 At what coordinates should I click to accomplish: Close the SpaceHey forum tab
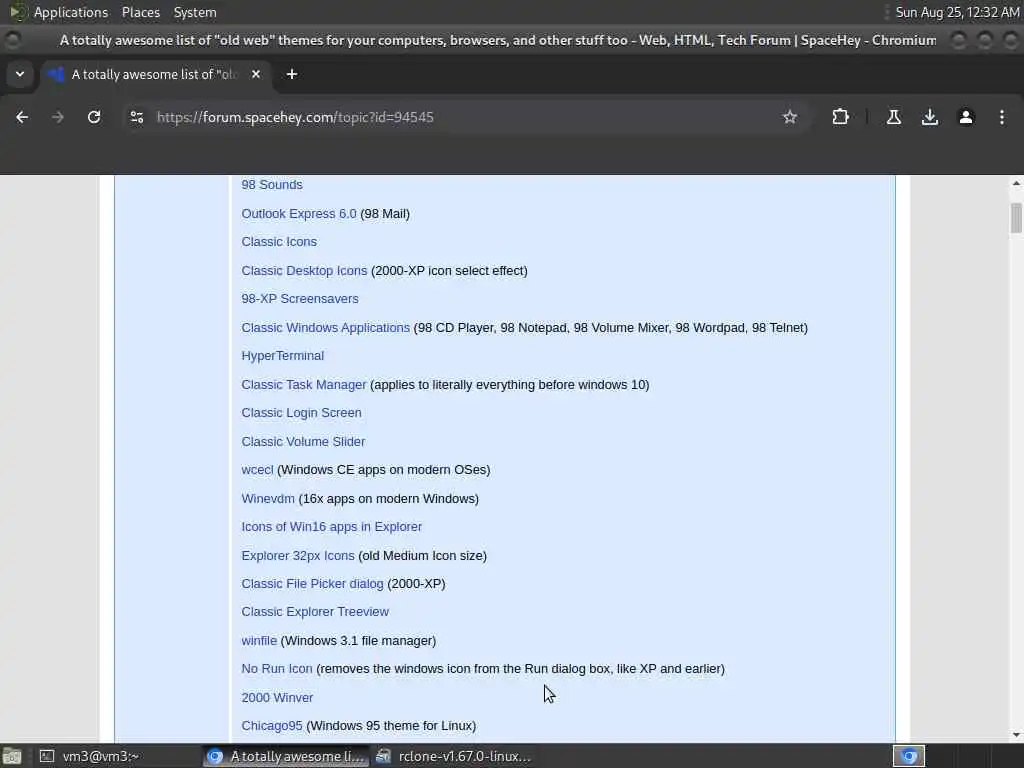[256, 74]
